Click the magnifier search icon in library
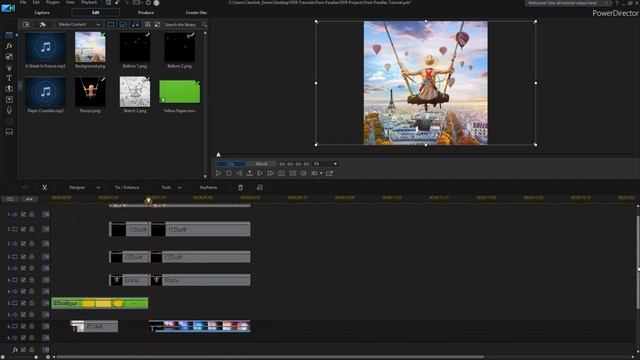The image size is (640, 360). coord(204,24)
